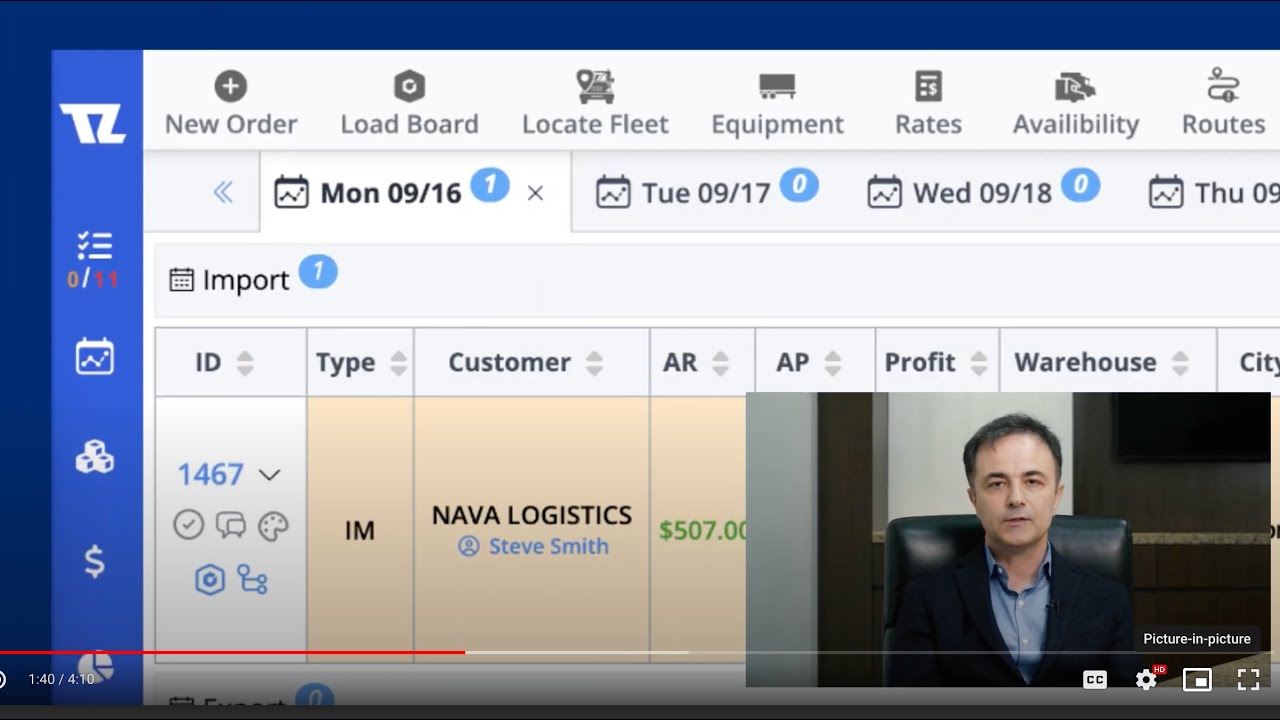
Task: Enter fullscreen video mode
Action: point(1248,680)
